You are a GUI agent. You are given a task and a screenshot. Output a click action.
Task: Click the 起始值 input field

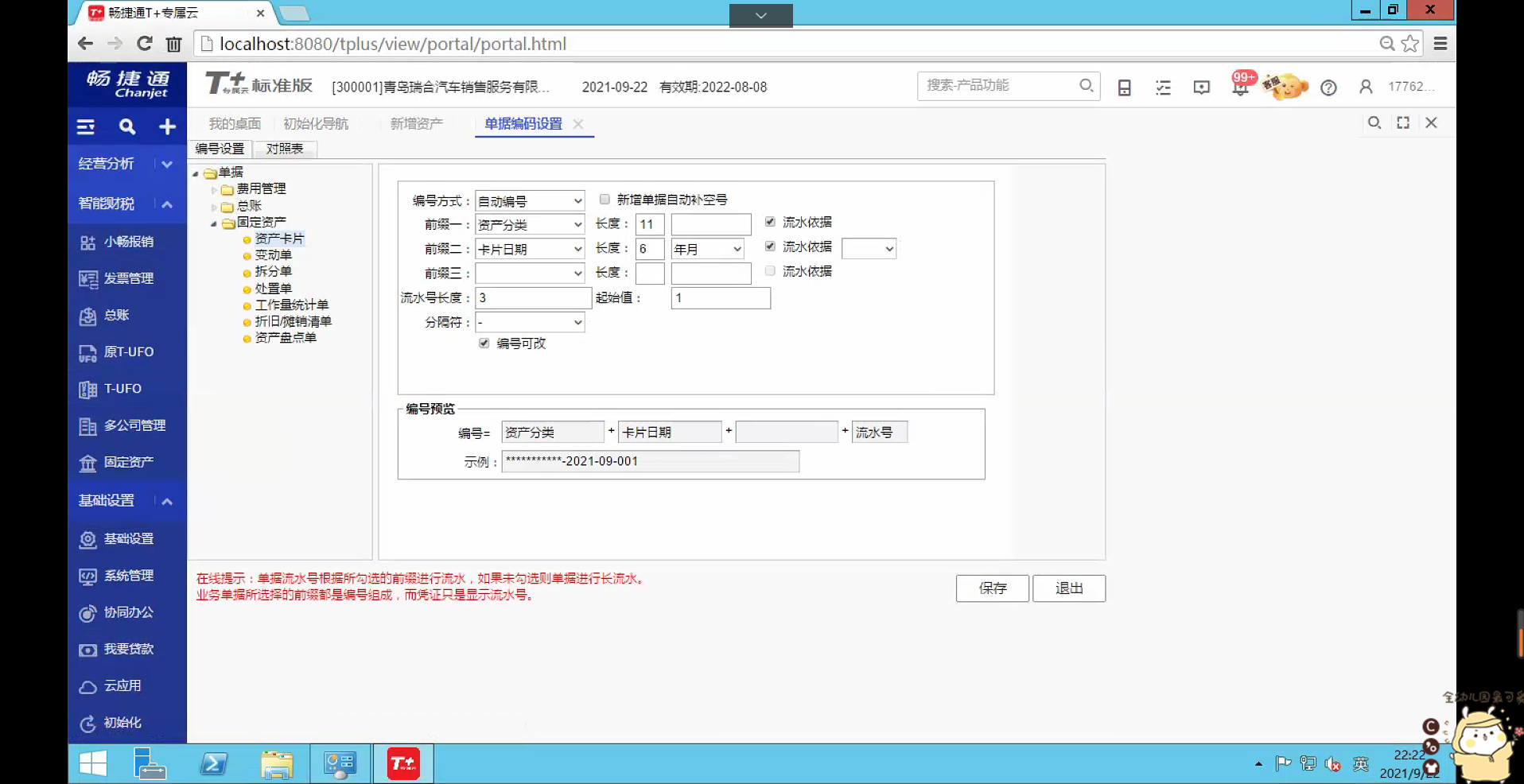721,298
